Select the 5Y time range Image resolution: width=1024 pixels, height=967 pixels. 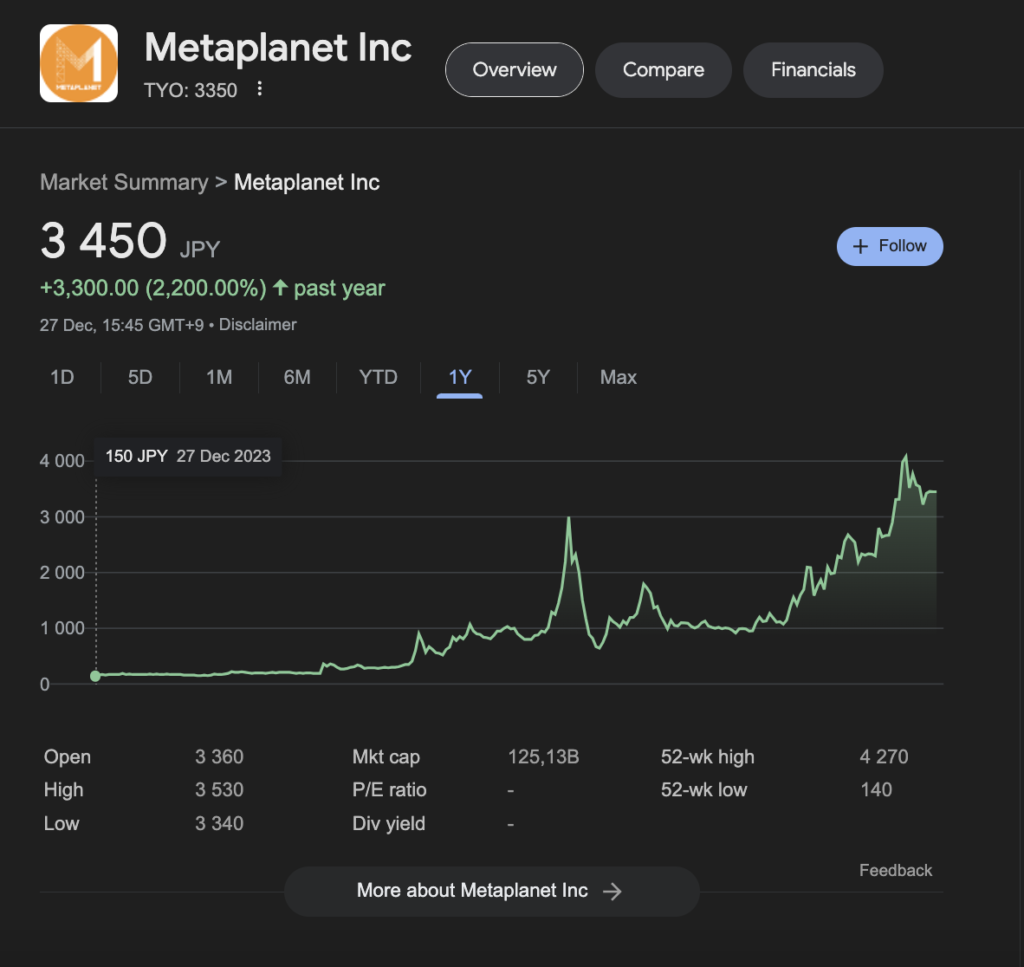[538, 377]
